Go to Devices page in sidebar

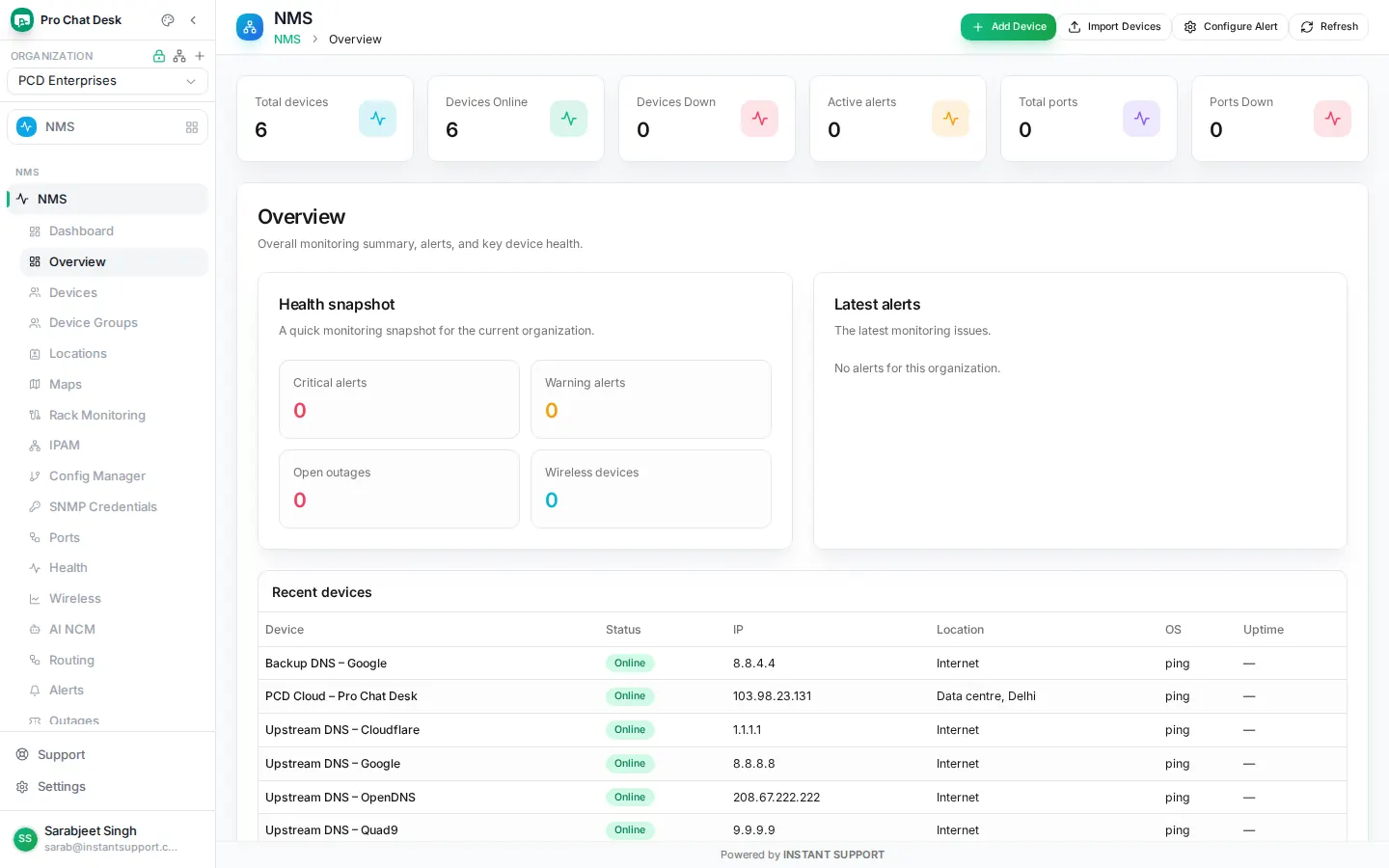pos(114,292)
